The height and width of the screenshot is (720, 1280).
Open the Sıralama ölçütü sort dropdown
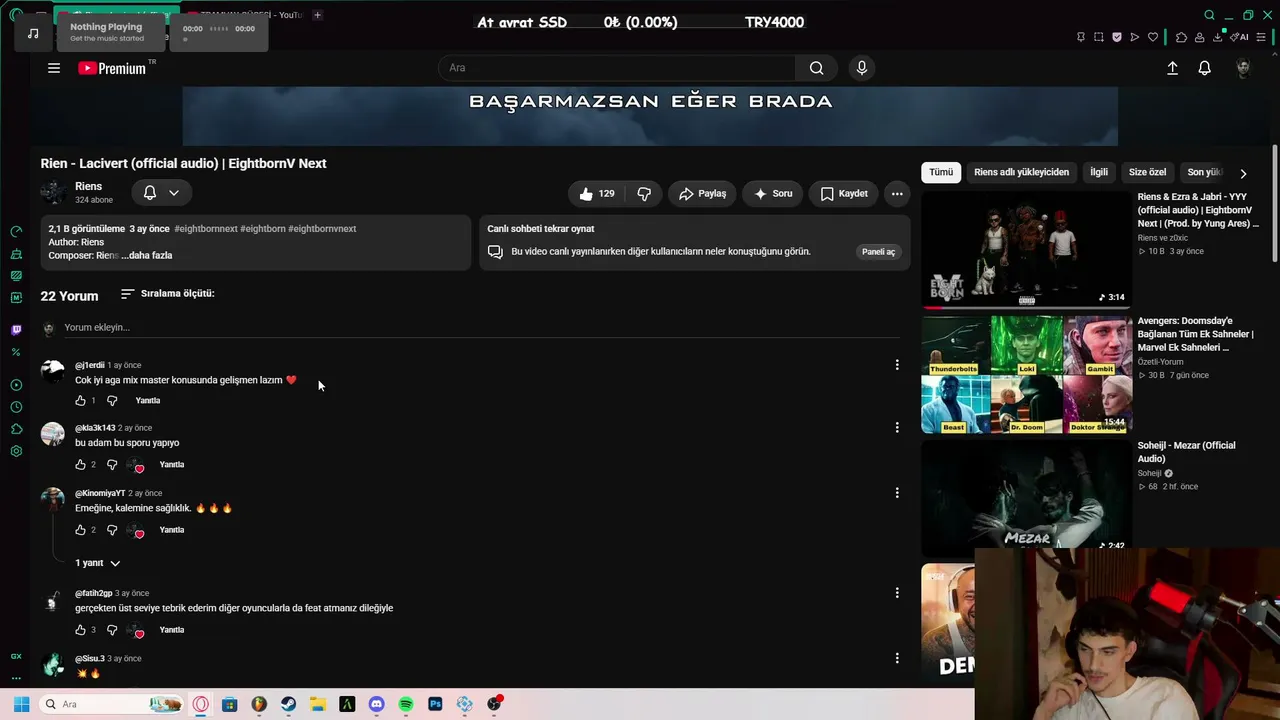(167, 294)
